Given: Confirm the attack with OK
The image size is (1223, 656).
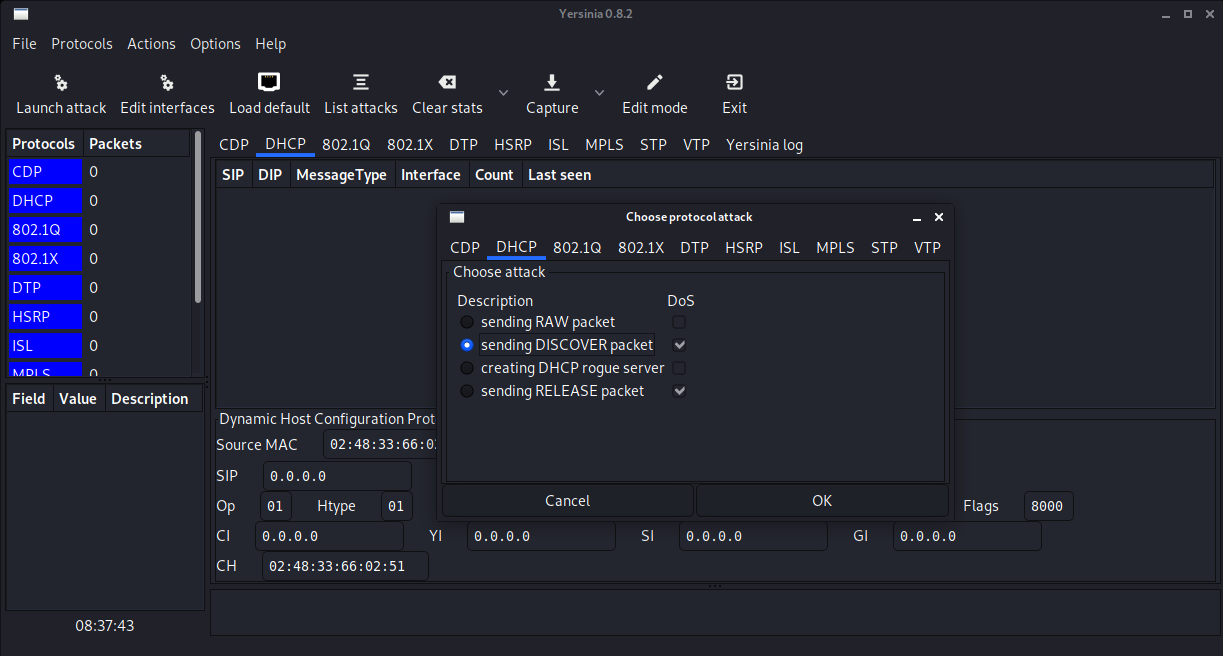Looking at the screenshot, I should coord(821,500).
